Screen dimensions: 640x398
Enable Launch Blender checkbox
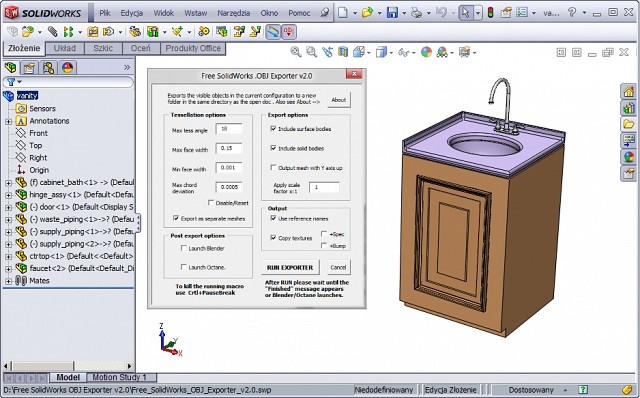(183, 248)
